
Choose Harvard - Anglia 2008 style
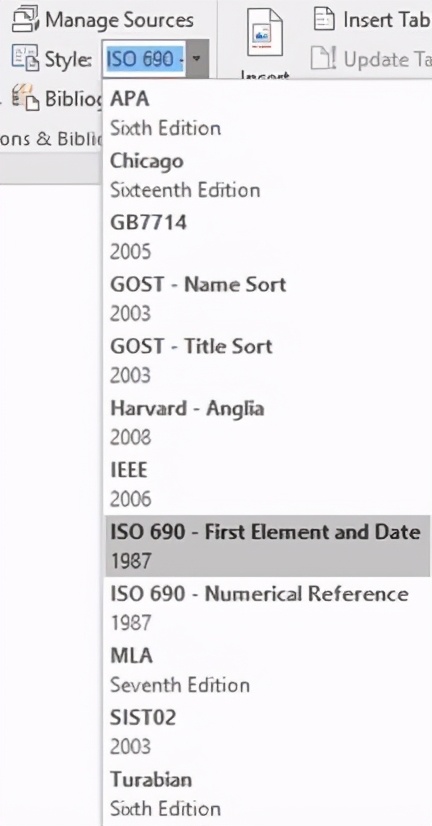coord(268,422)
